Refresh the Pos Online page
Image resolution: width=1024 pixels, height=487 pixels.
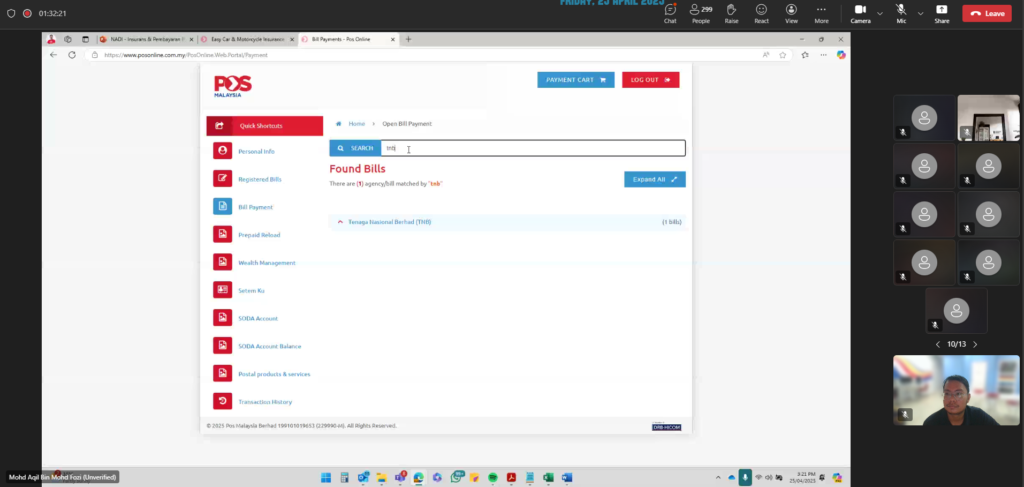pyautogui.click(x=72, y=55)
